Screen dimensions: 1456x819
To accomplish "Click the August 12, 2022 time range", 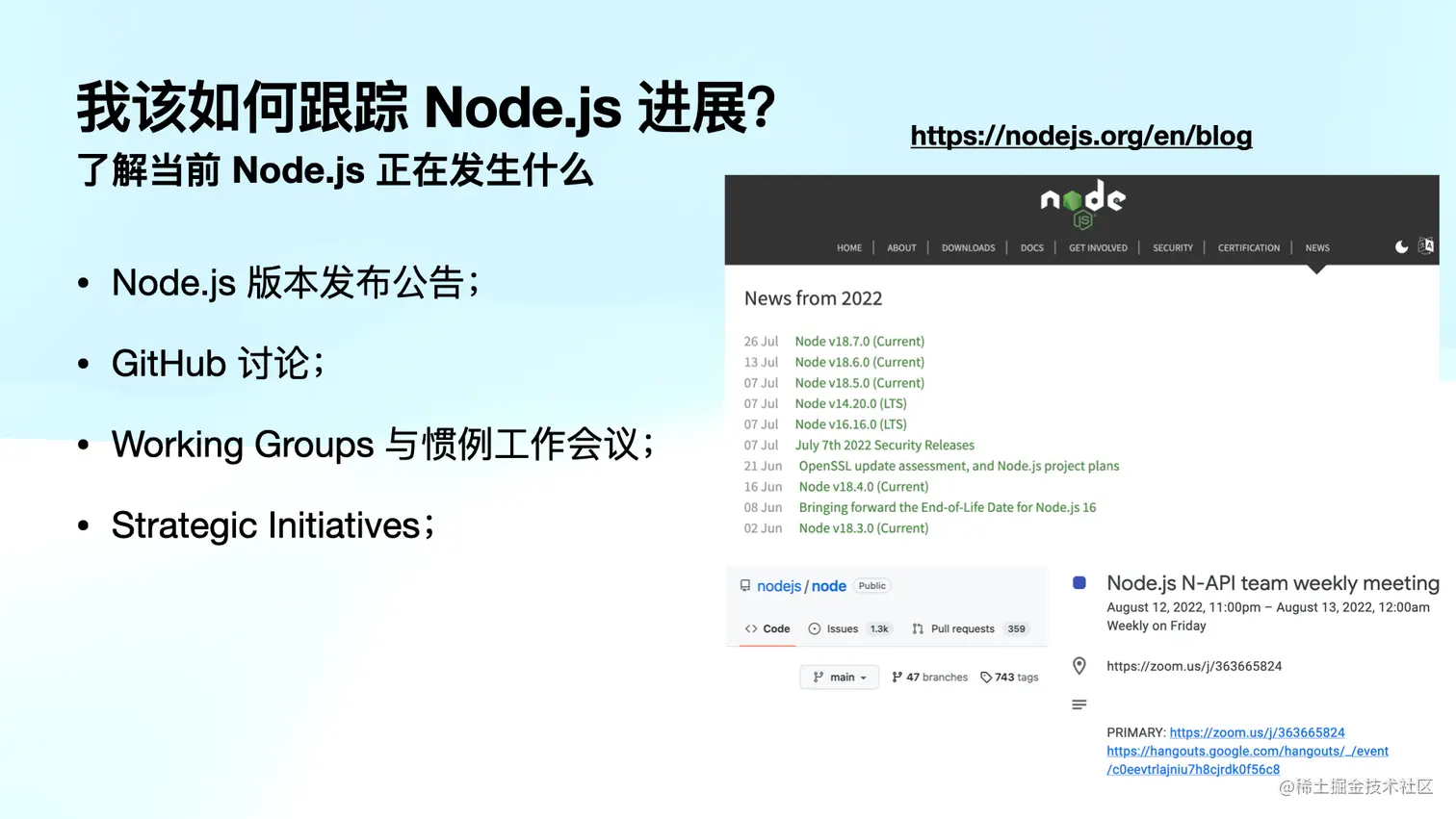I will coord(1268,607).
